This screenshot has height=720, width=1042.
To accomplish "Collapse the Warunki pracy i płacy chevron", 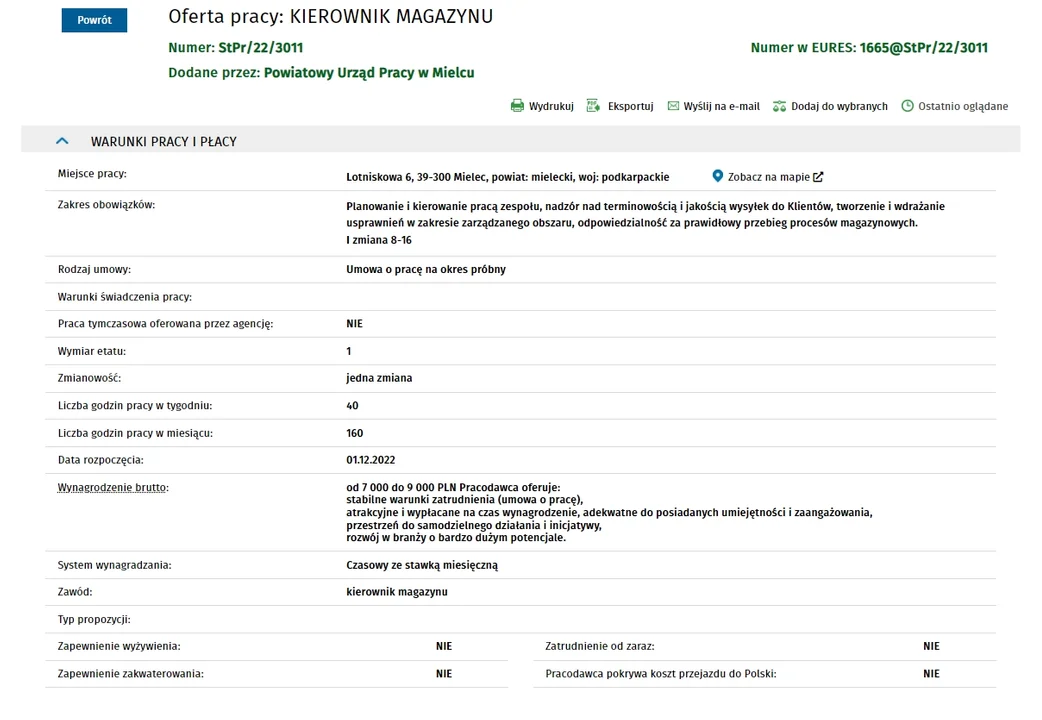I will 62,141.
